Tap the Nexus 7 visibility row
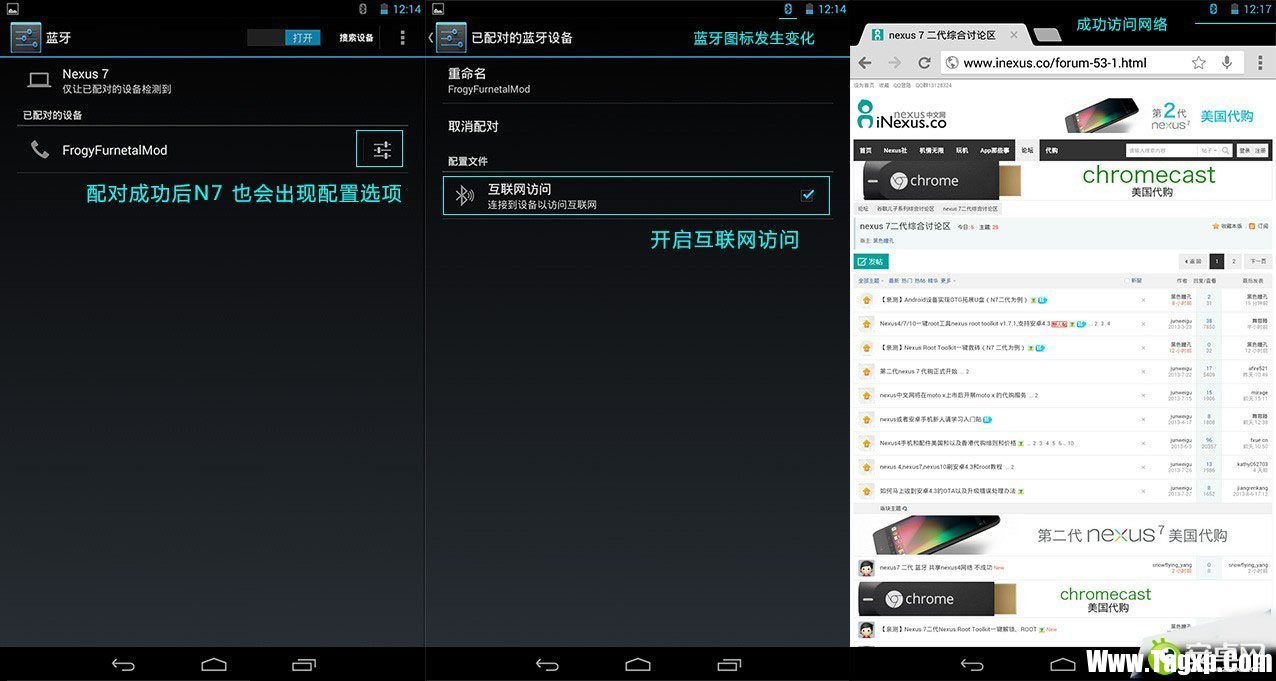This screenshot has width=1276, height=681. click(212, 81)
